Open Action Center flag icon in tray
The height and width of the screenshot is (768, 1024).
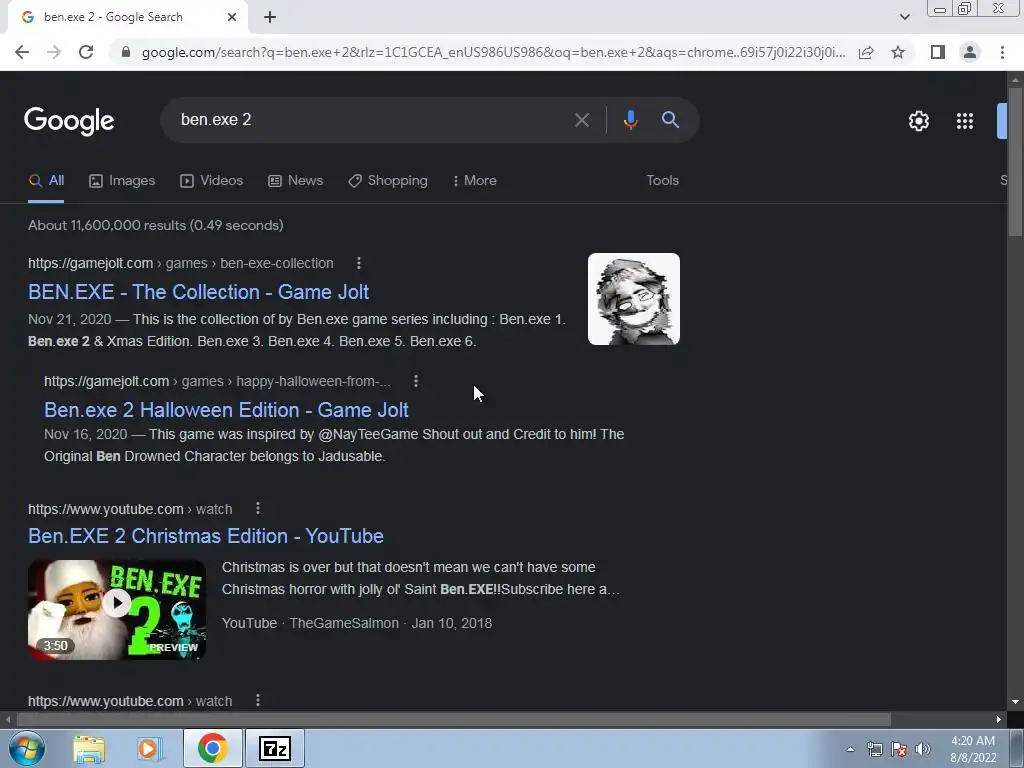(x=899, y=749)
